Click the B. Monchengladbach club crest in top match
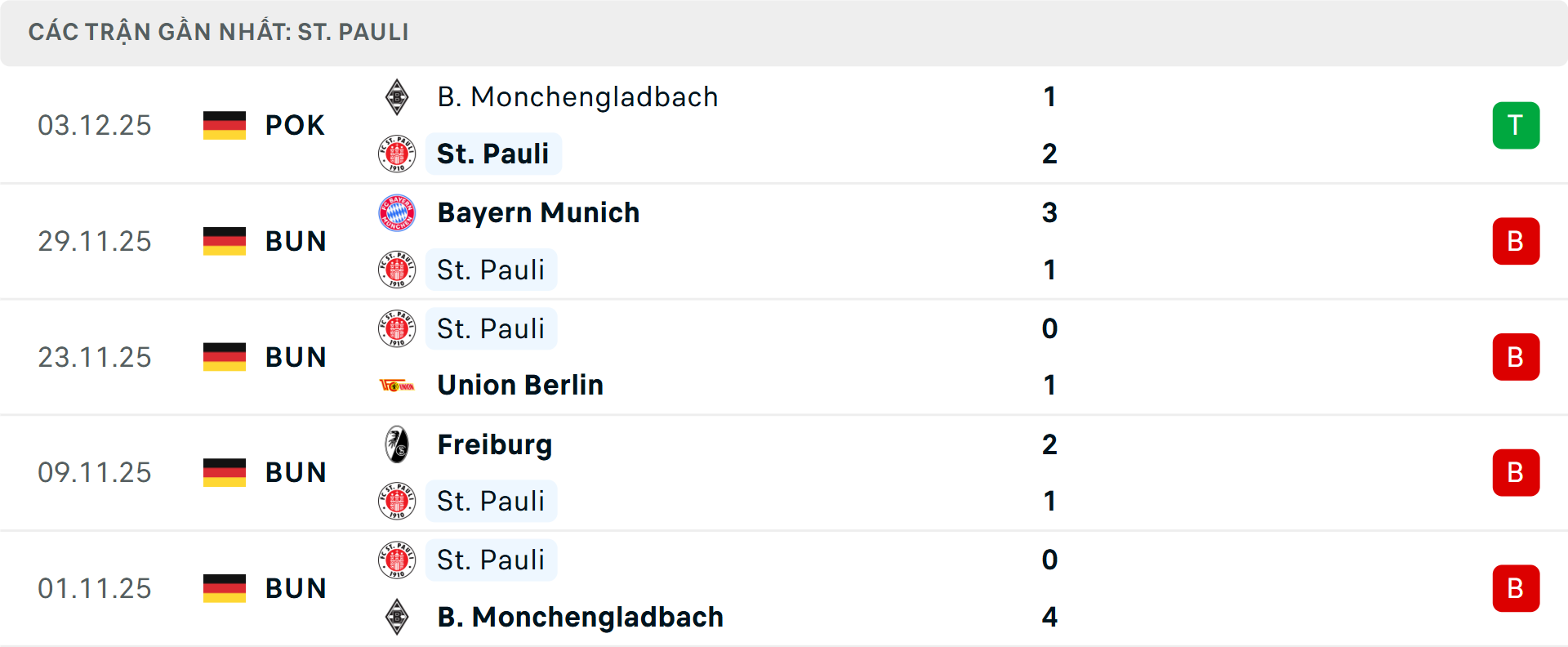The width and height of the screenshot is (1568, 647). [398, 96]
